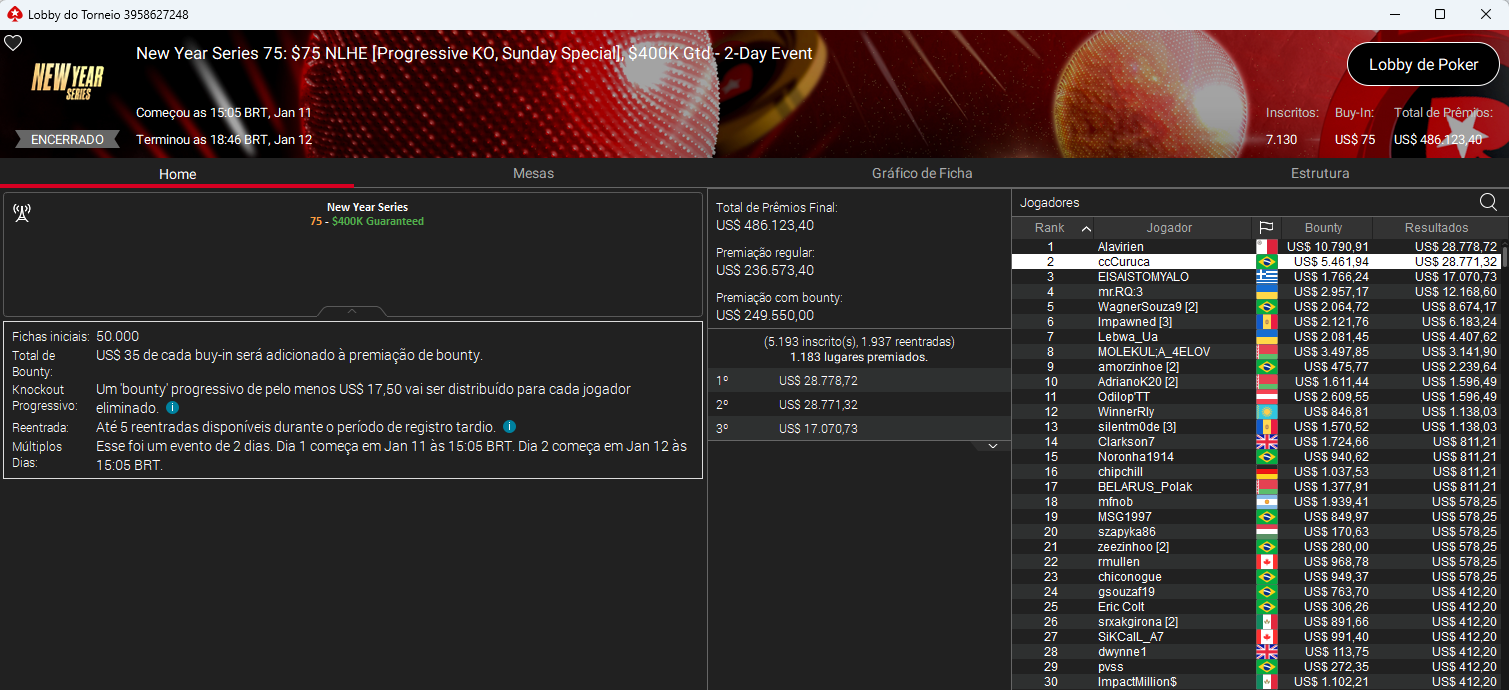
Task: Click the flag column header icon
Action: coord(1266,227)
